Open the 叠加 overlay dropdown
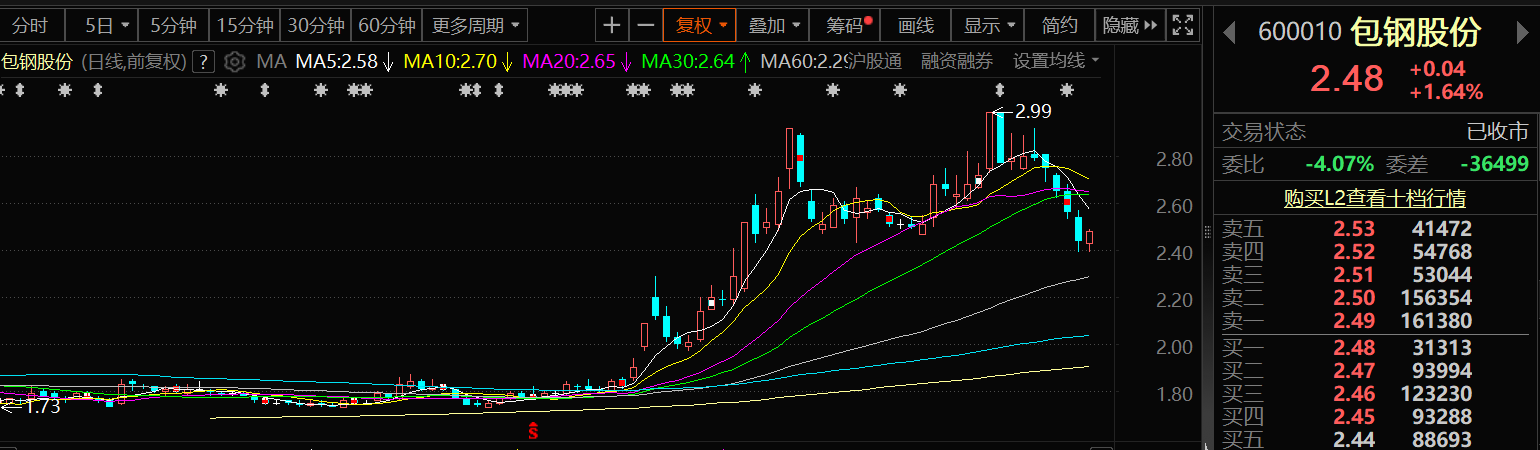This screenshot has height=450, width=1540. (x=774, y=25)
